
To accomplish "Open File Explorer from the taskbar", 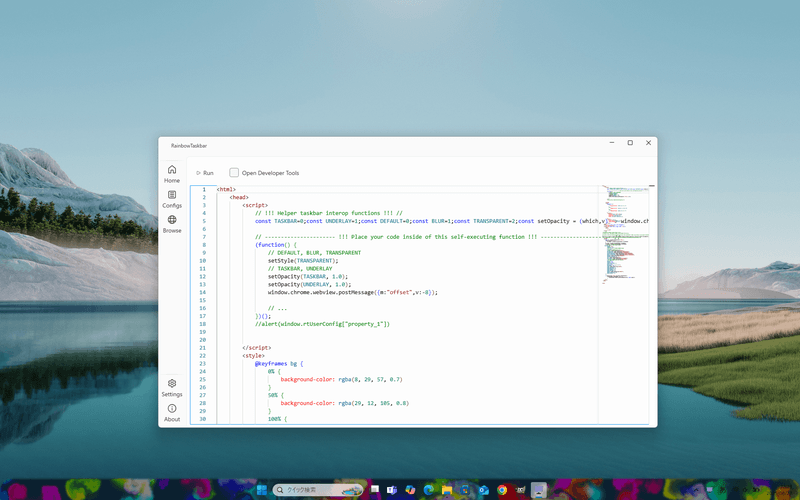I will (447, 490).
